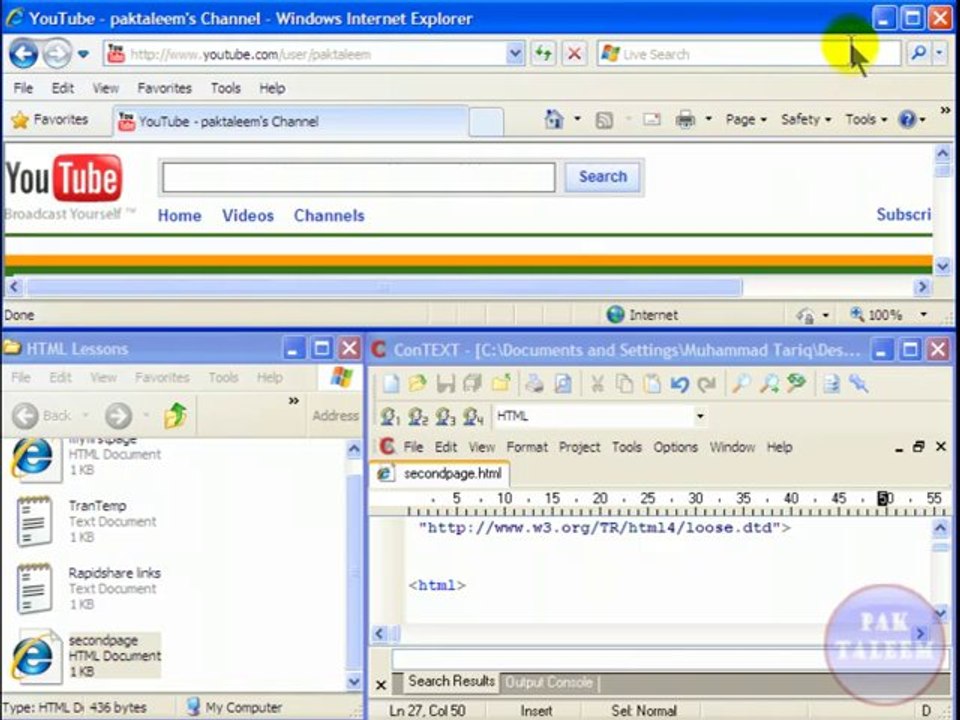The height and width of the screenshot is (720, 960).
Task: Click the Refresh button beside address bar
Action: [543, 54]
